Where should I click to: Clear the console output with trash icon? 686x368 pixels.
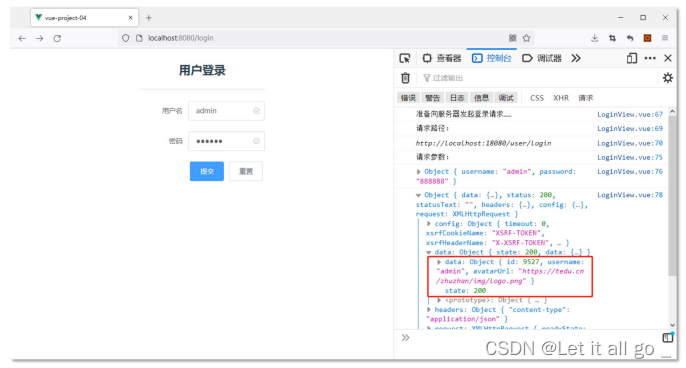(405, 78)
